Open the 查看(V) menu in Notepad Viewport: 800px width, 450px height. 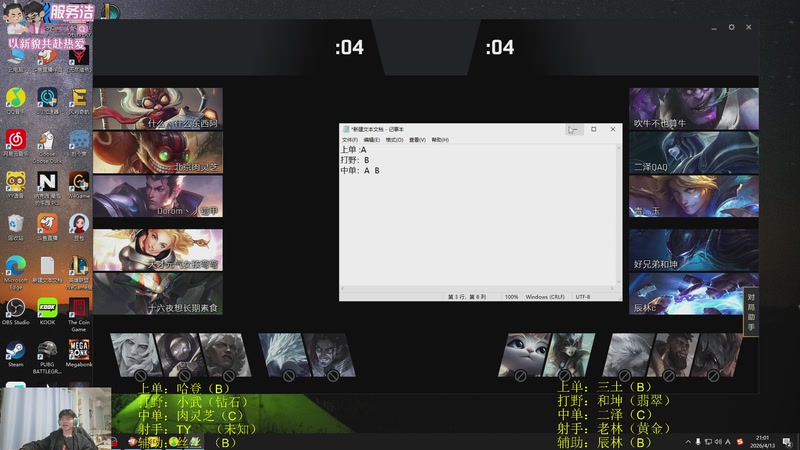pos(417,140)
